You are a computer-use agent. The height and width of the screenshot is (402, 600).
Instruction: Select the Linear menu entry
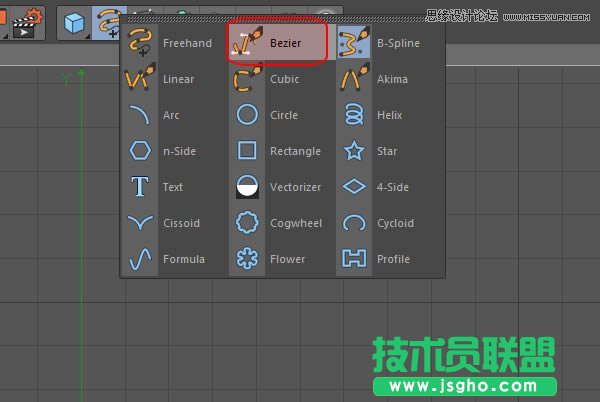click(178, 79)
